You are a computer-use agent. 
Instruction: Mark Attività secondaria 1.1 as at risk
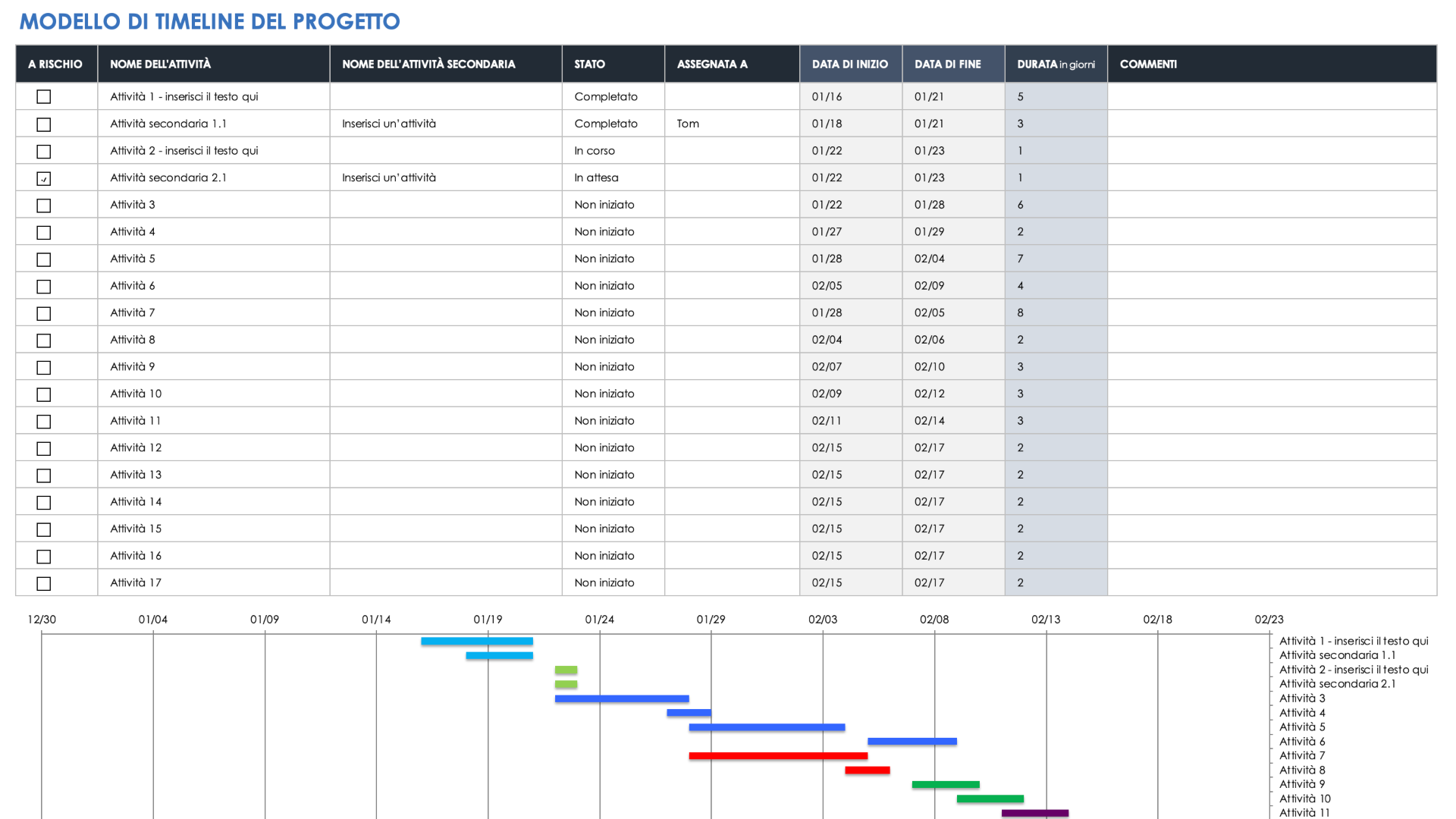[x=44, y=124]
